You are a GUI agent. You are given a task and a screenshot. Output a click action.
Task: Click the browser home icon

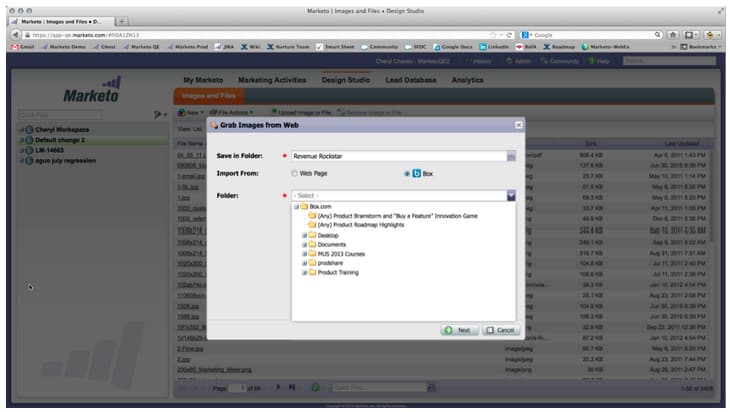(x=673, y=34)
